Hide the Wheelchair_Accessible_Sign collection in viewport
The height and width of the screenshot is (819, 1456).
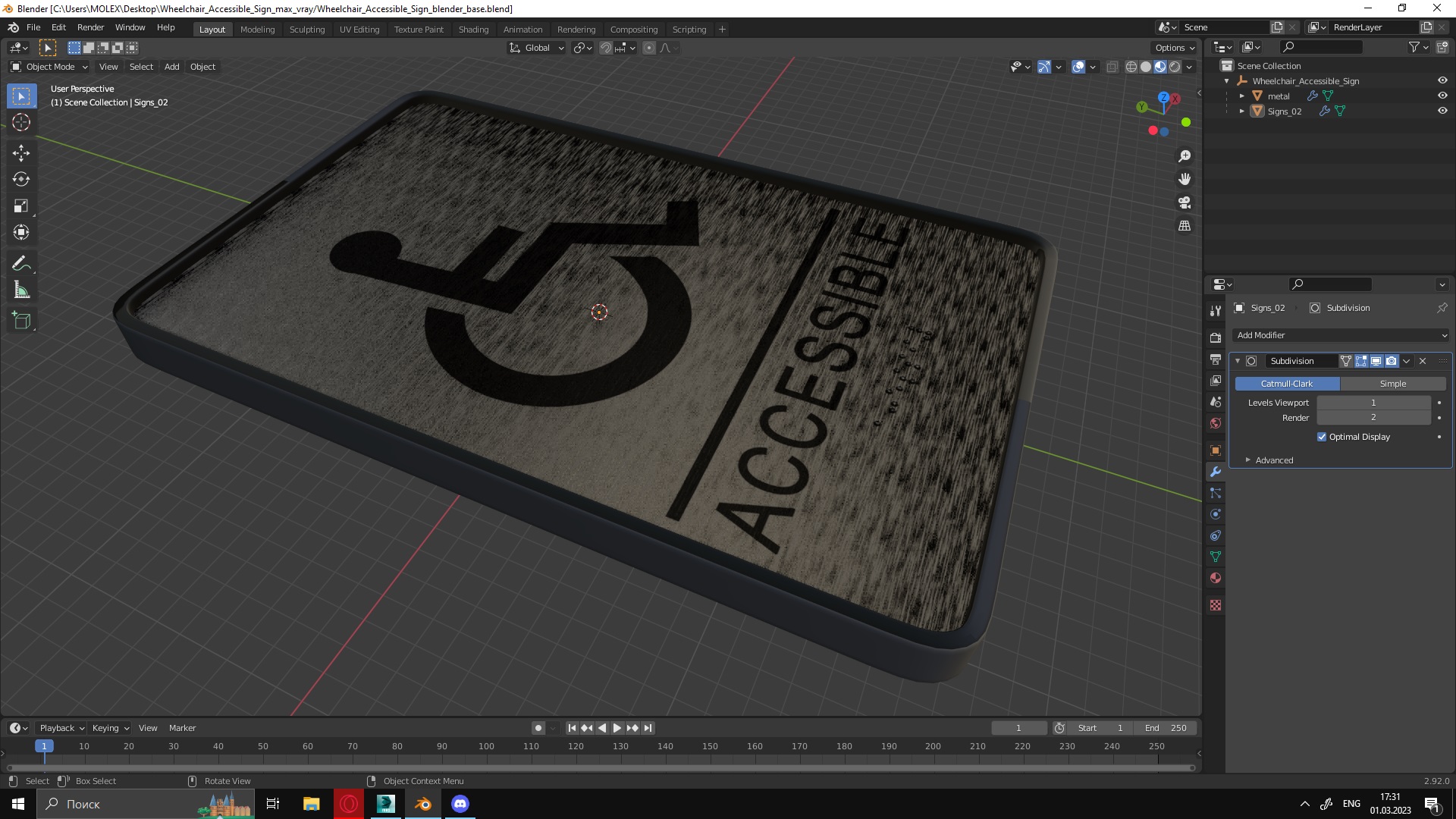coord(1442,80)
